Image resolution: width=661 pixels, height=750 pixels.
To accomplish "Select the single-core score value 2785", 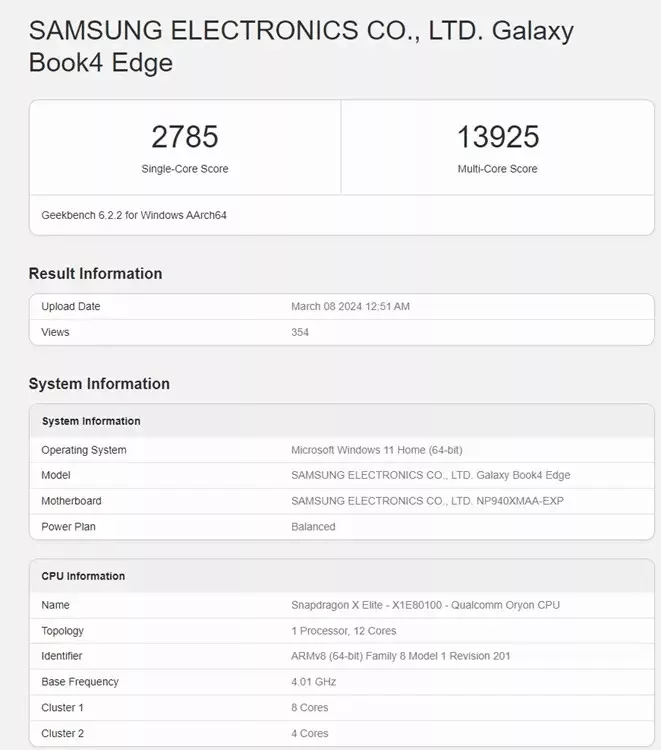I will coord(185,137).
